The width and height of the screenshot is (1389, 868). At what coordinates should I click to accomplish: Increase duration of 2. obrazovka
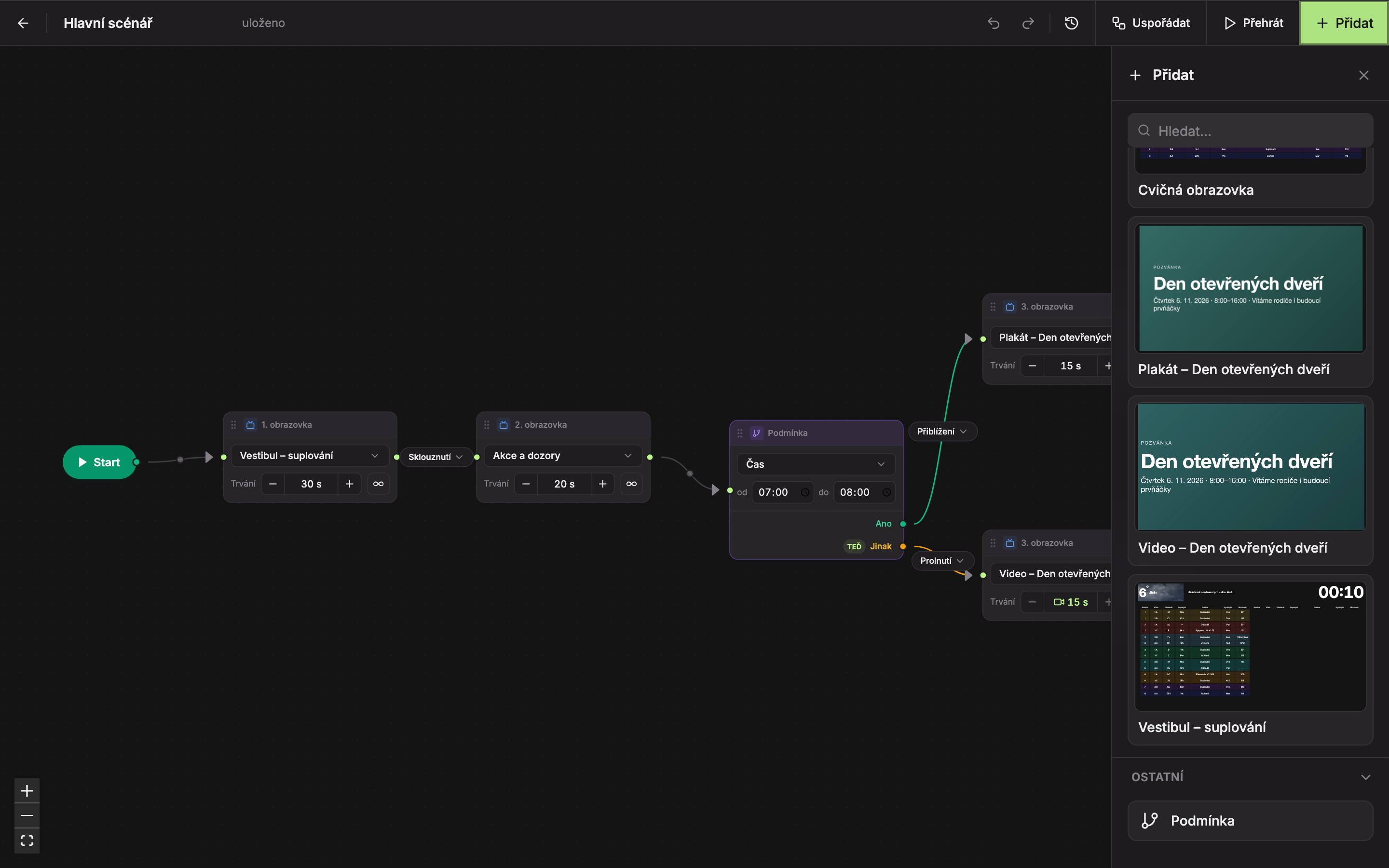click(x=602, y=484)
